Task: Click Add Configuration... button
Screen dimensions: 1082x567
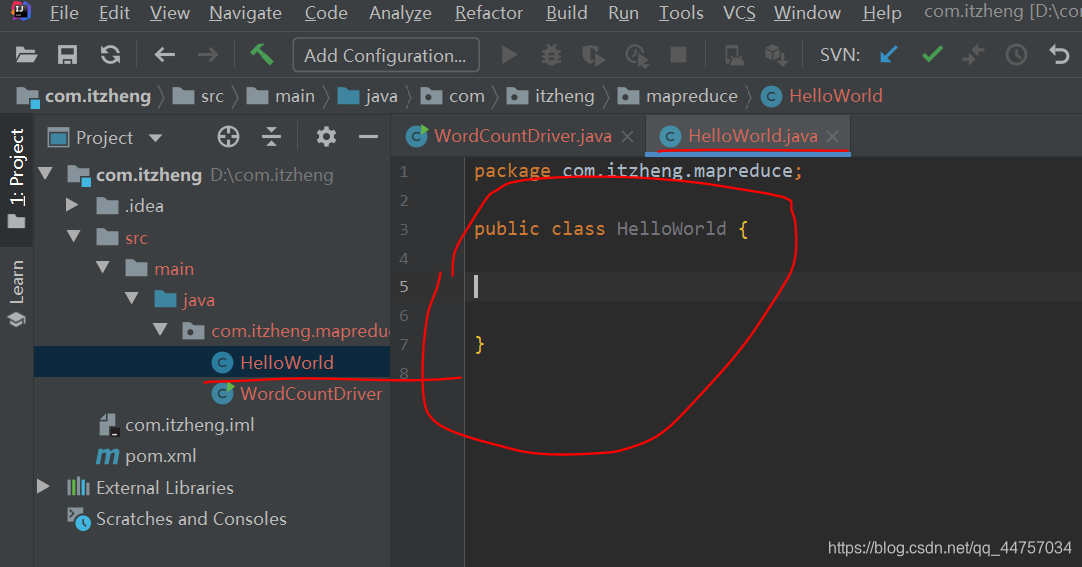Action: (x=385, y=55)
